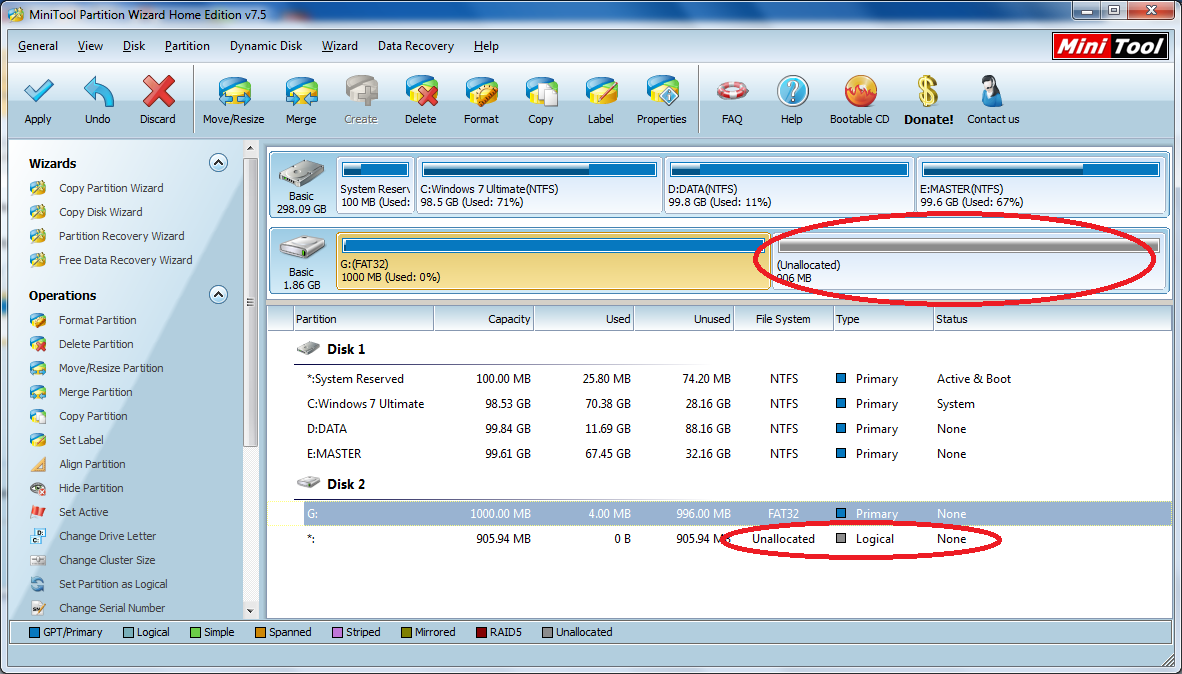
Task: Launch Partition Recovery Wizard
Action: pyautogui.click(x=121, y=236)
